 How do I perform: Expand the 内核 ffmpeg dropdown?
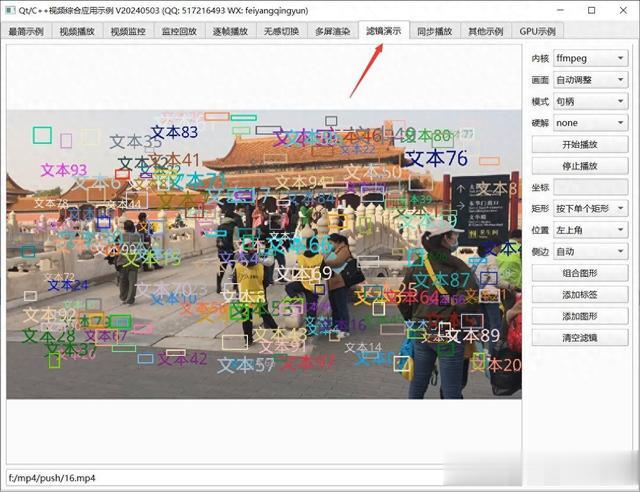[x=590, y=58]
